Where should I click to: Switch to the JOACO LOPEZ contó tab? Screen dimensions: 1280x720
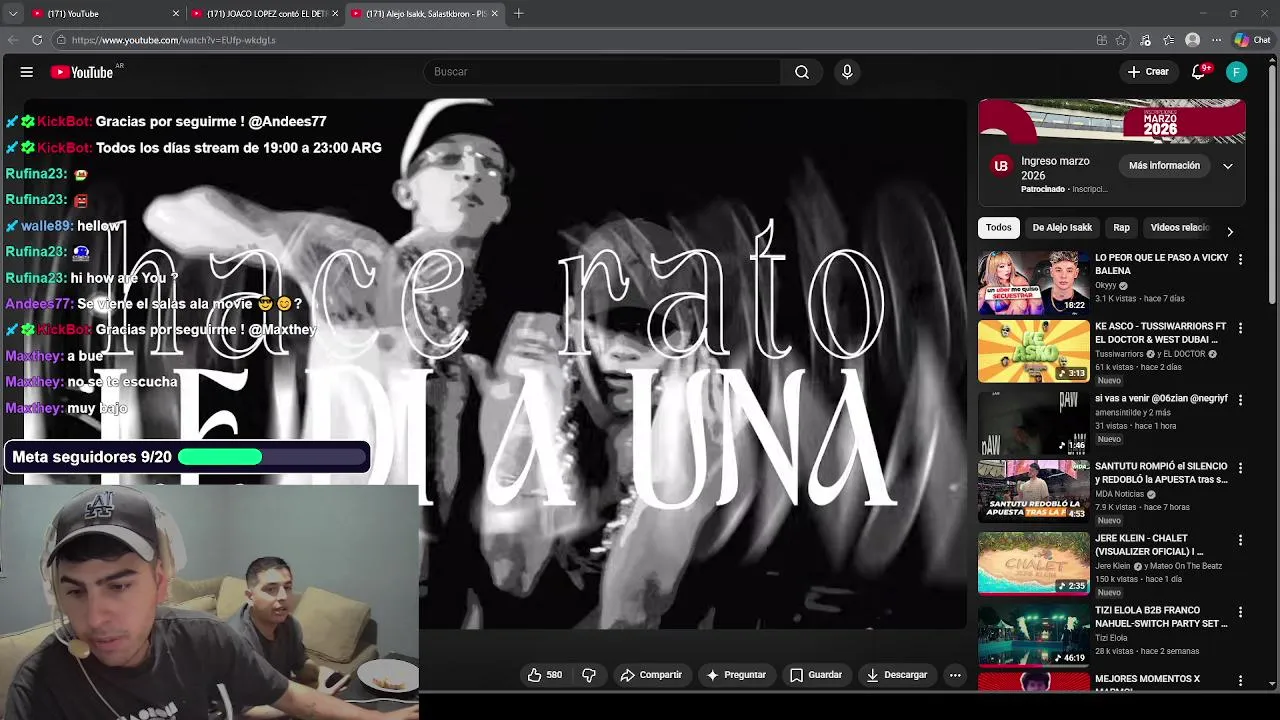point(265,14)
